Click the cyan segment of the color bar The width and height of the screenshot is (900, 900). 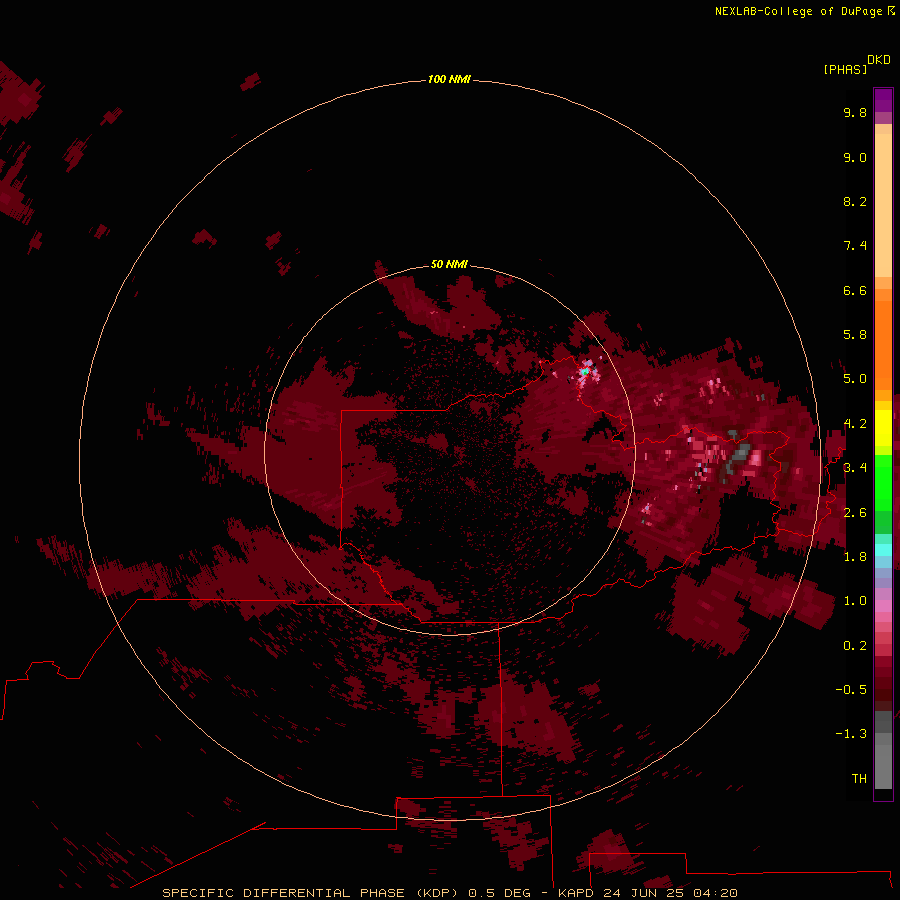pos(883,550)
